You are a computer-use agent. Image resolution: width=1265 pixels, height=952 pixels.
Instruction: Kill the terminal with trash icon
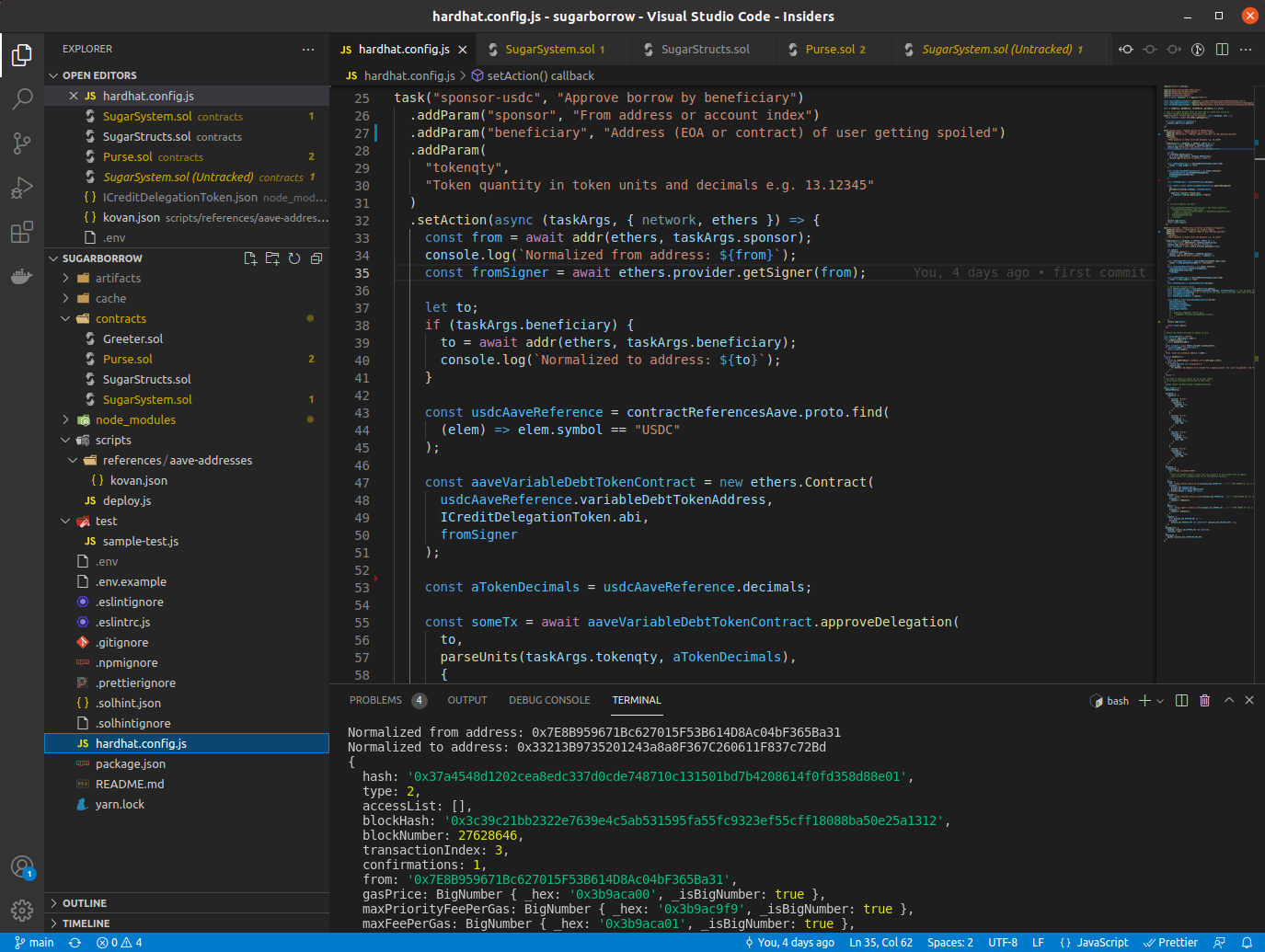1205,701
